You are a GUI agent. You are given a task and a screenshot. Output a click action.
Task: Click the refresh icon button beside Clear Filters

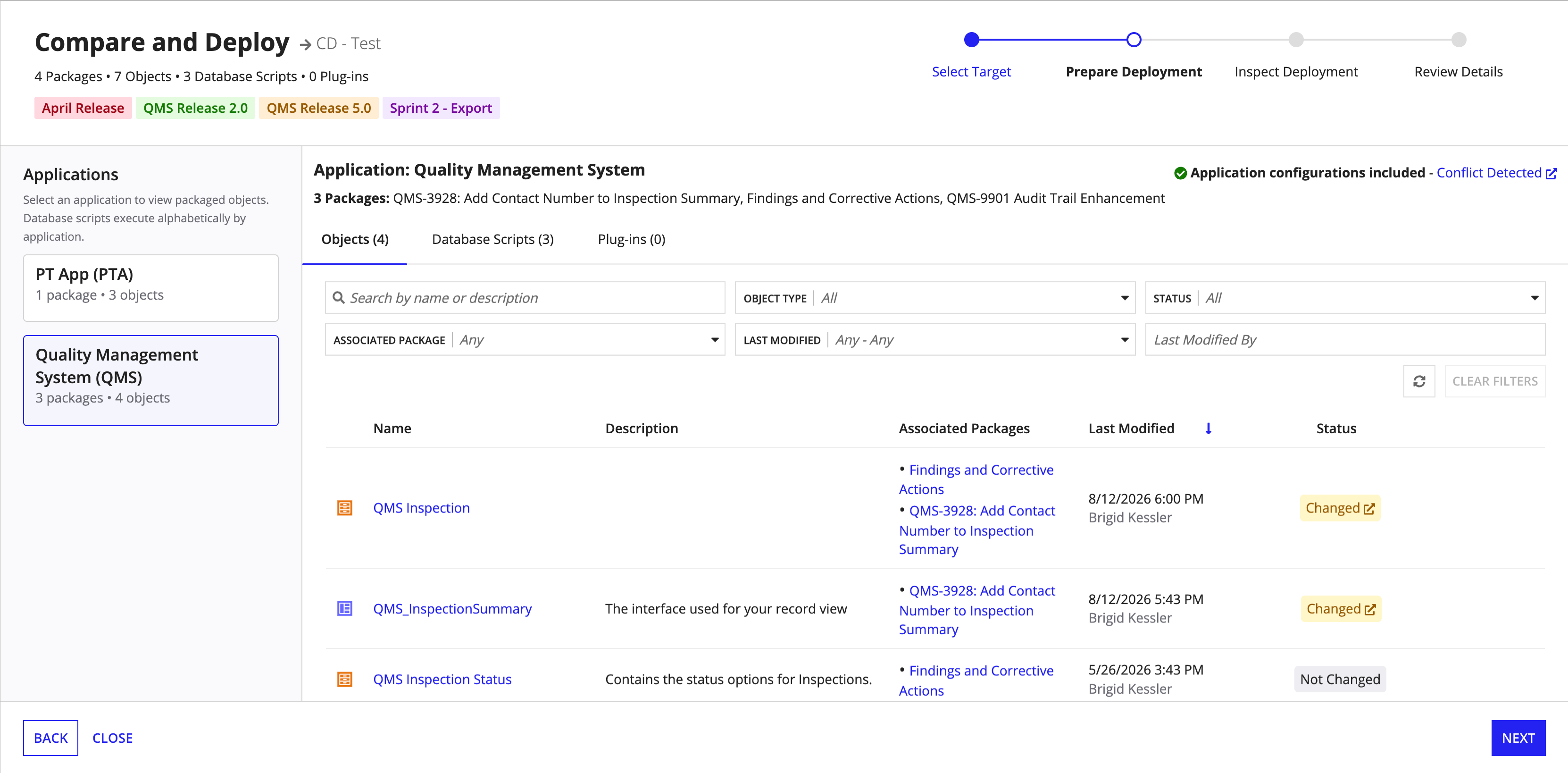point(1419,381)
